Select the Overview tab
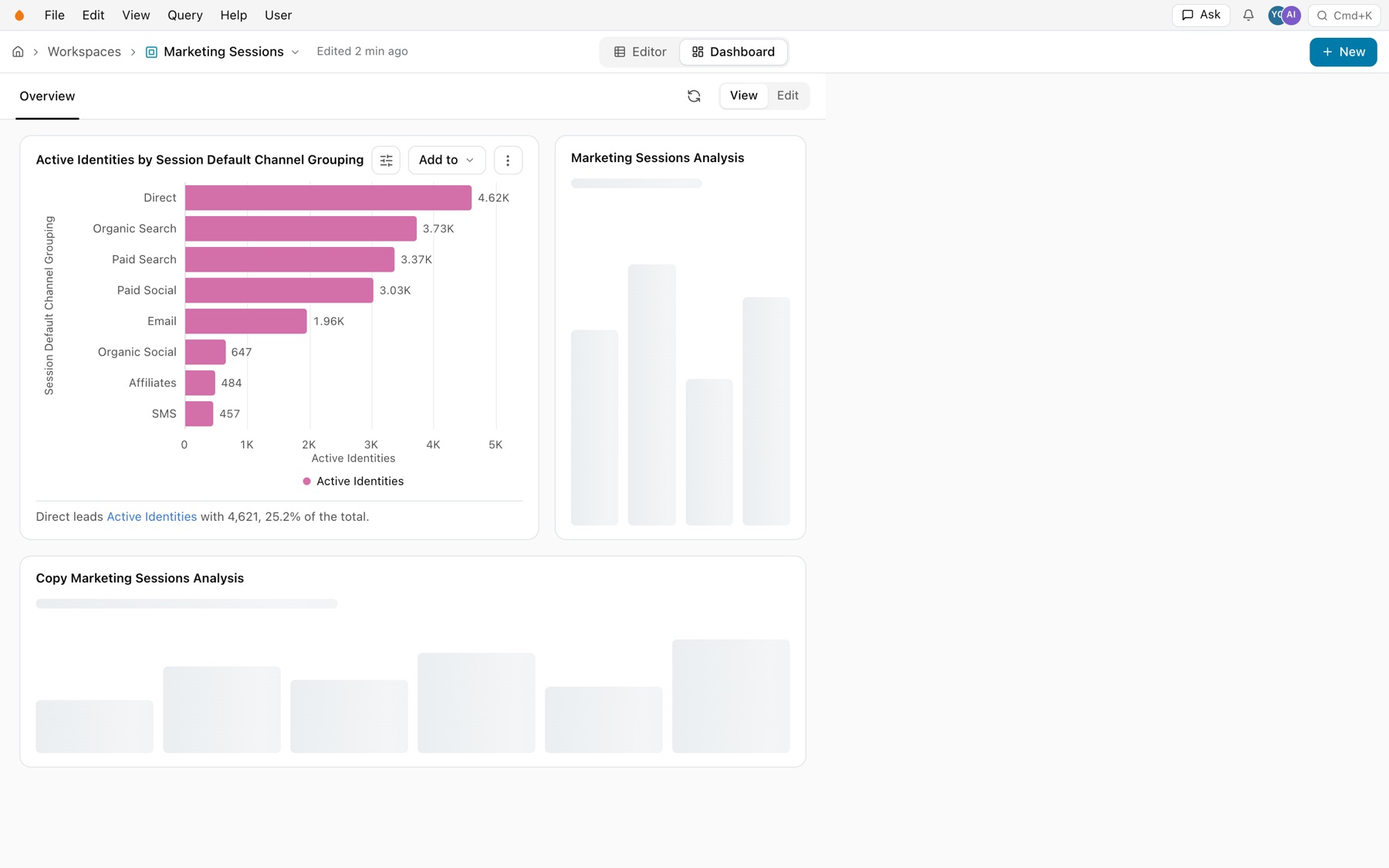 click(x=47, y=96)
